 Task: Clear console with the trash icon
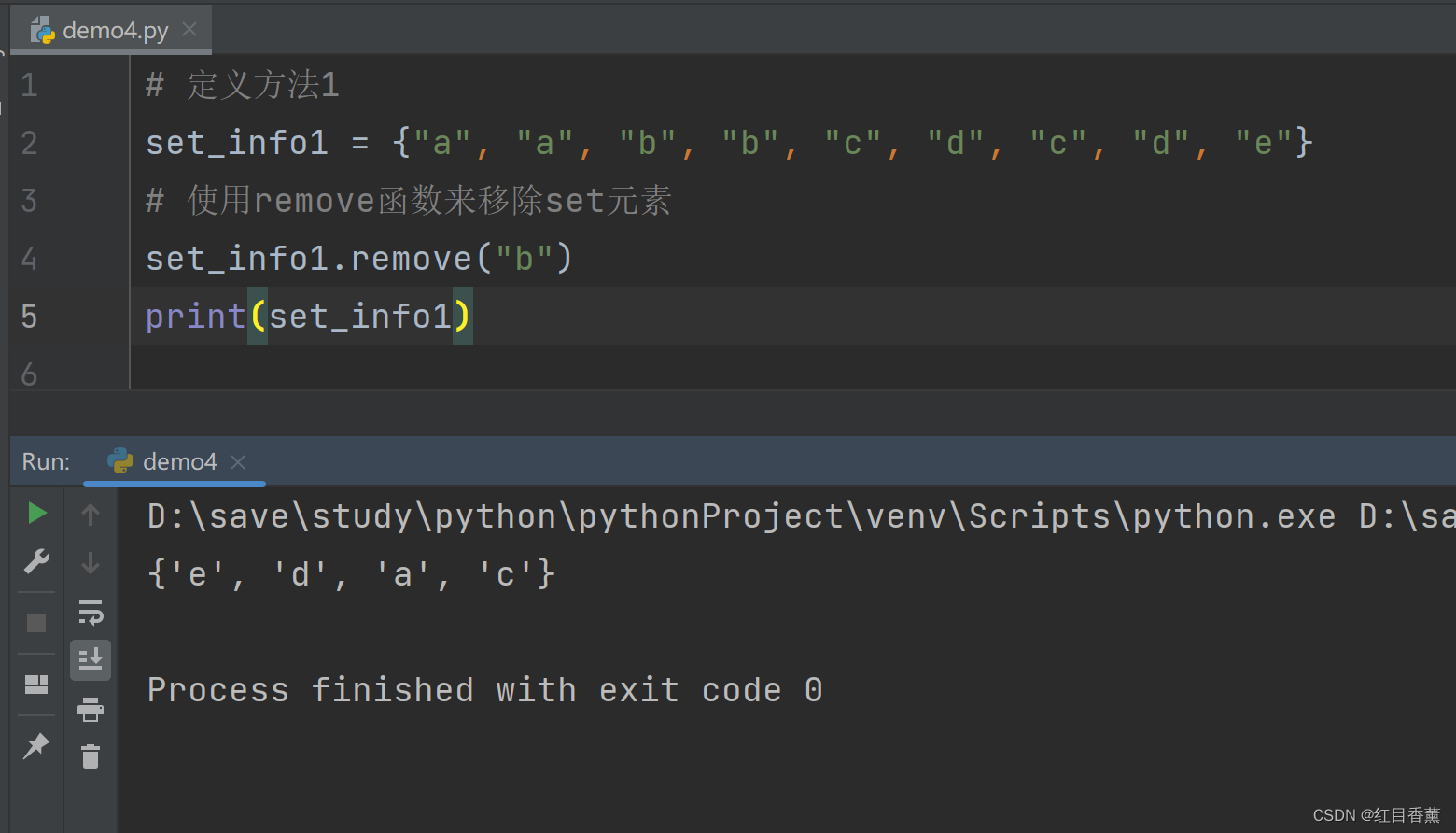coord(91,756)
